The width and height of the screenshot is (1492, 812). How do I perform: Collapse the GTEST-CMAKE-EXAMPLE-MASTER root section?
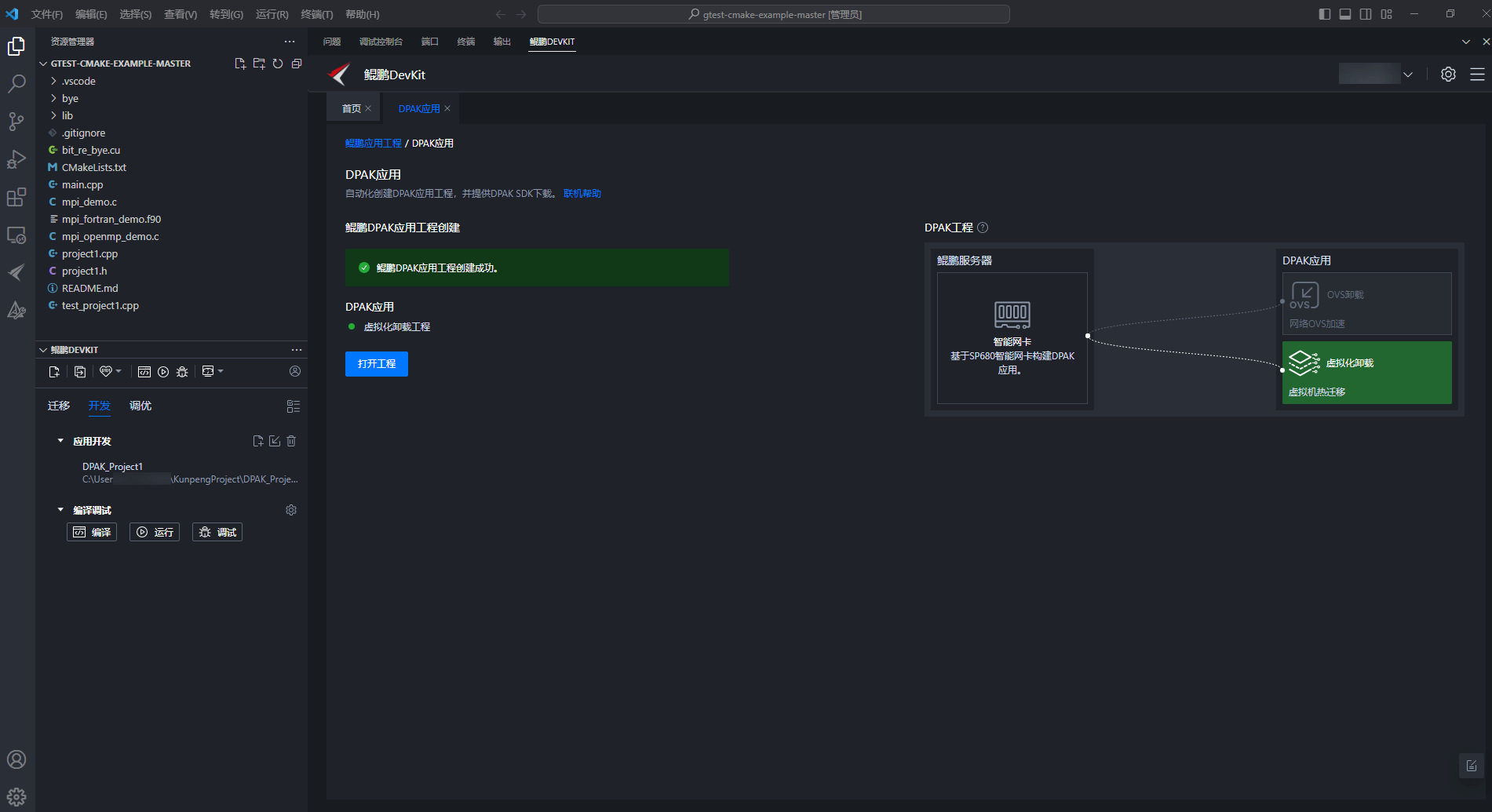(x=121, y=64)
